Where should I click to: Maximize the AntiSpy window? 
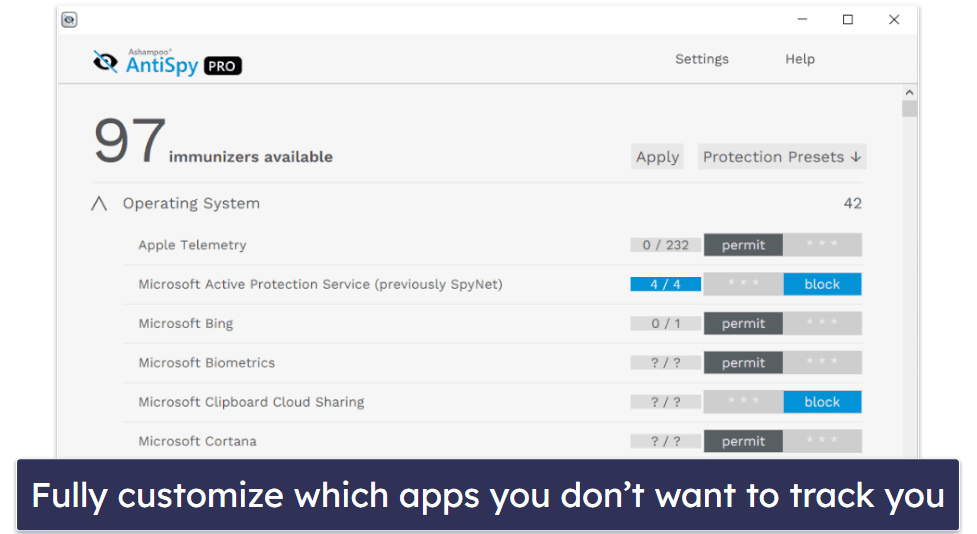pos(848,20)
